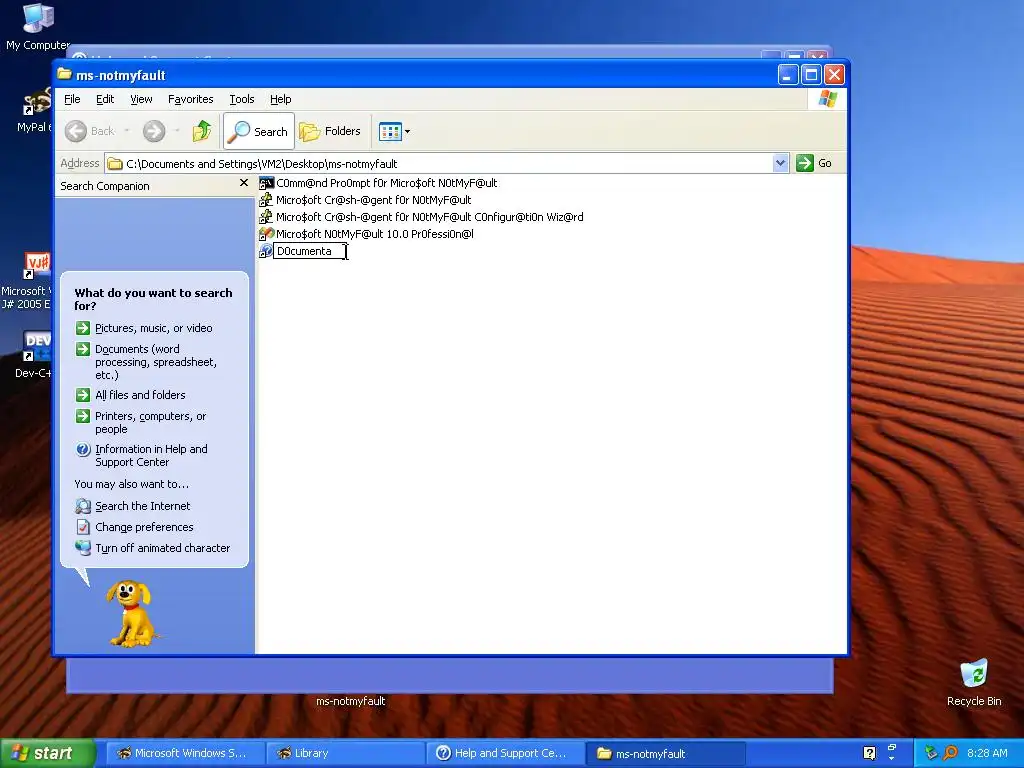Viewport: 1024px width, 768px height.
Task: Click the taskbar clock showing 8:28 AM
Action: point(987,753)
